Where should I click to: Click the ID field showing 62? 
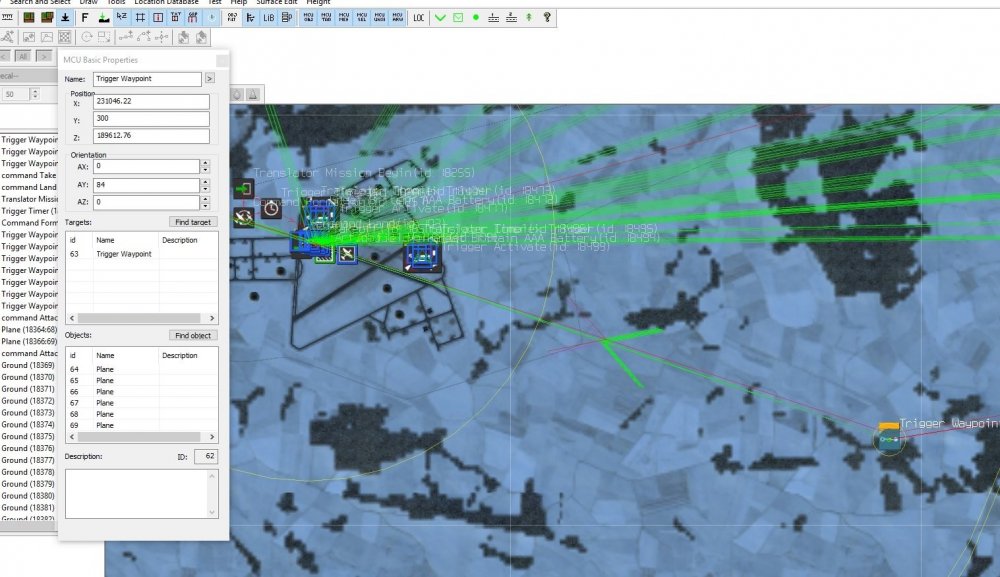click(205, 456)
